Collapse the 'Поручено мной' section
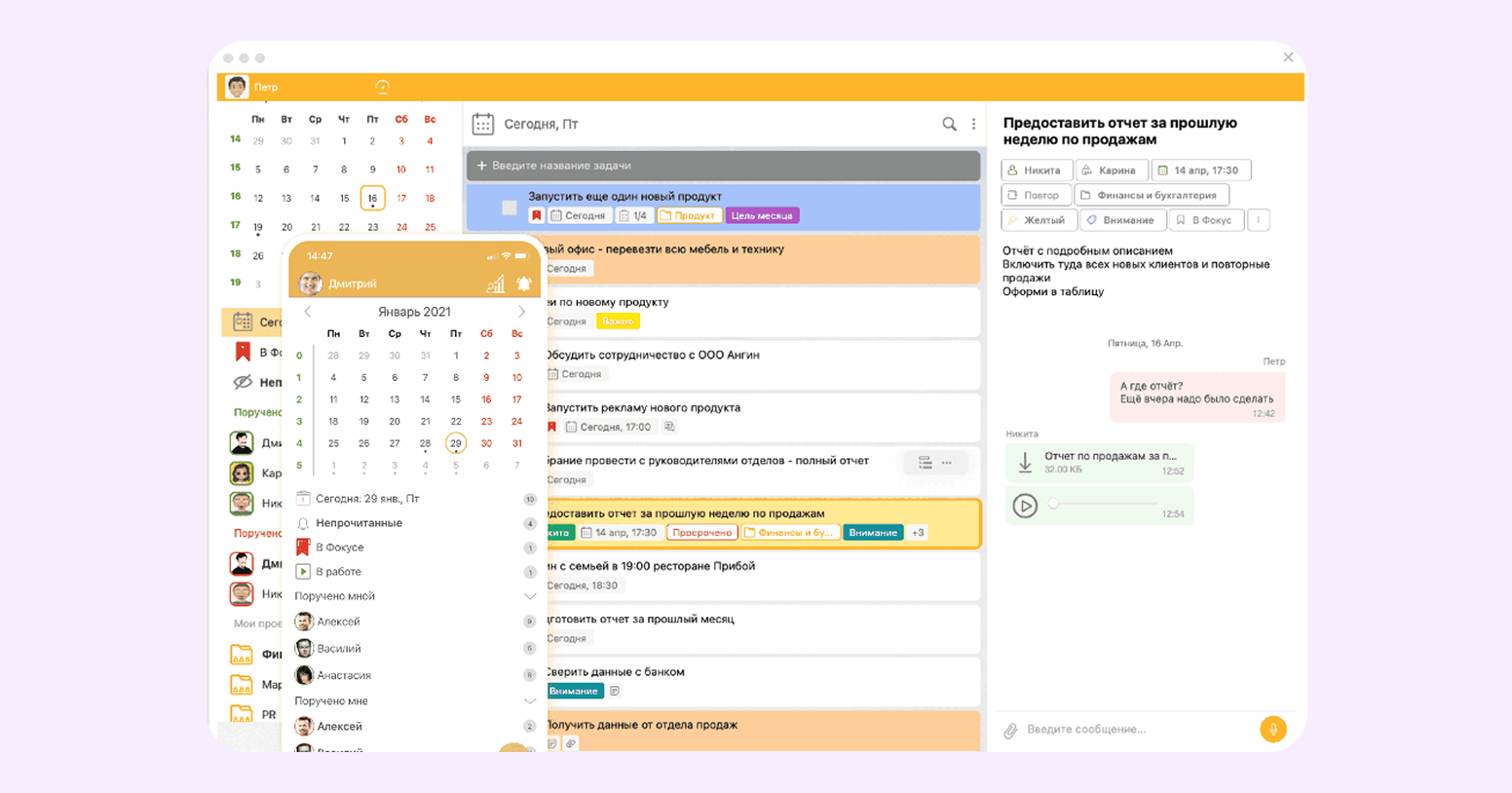The width and height of the screenshot is (1512, 793). [530, 596]
